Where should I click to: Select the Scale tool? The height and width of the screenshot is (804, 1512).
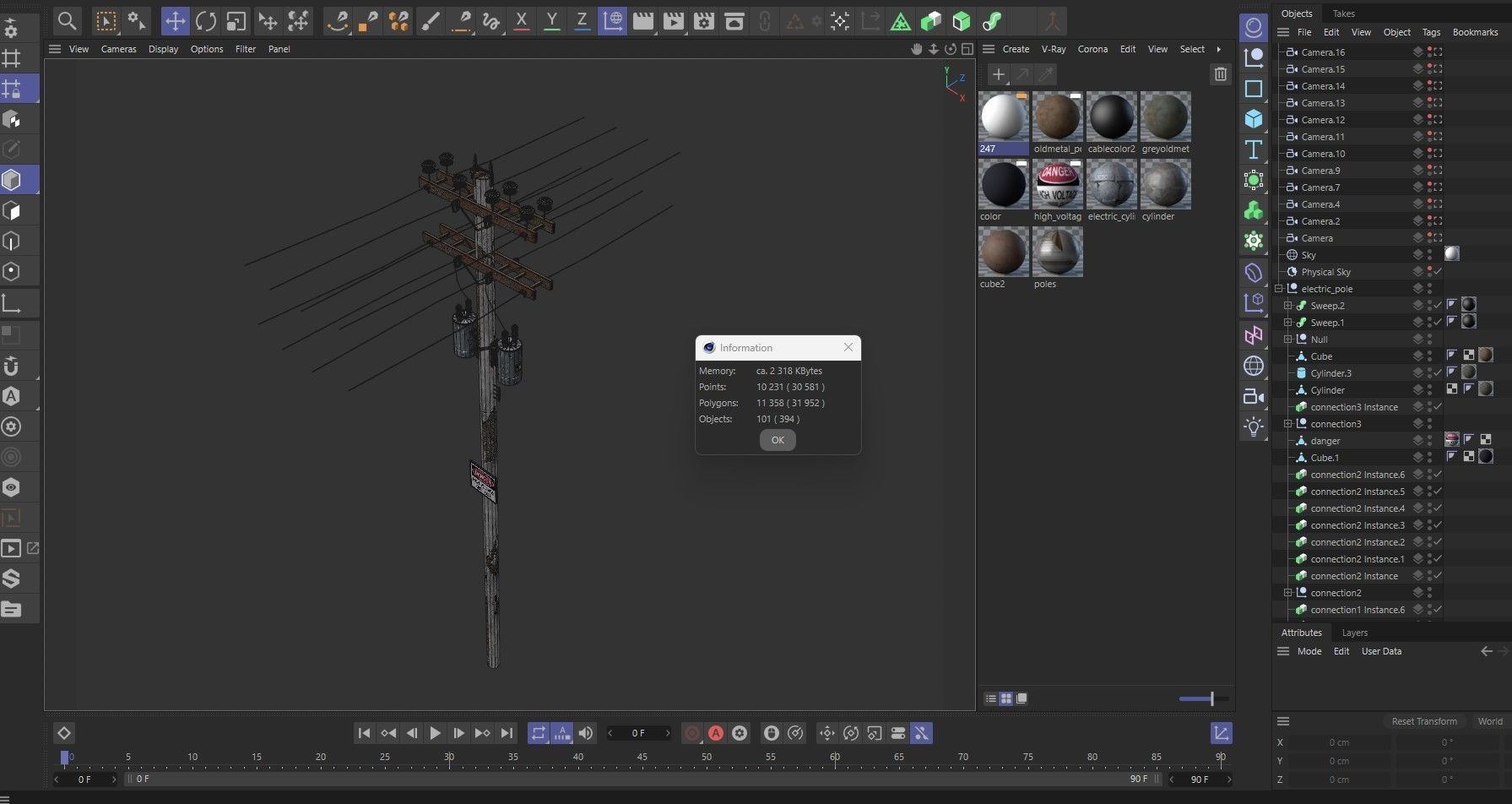[x=236, y=21]
